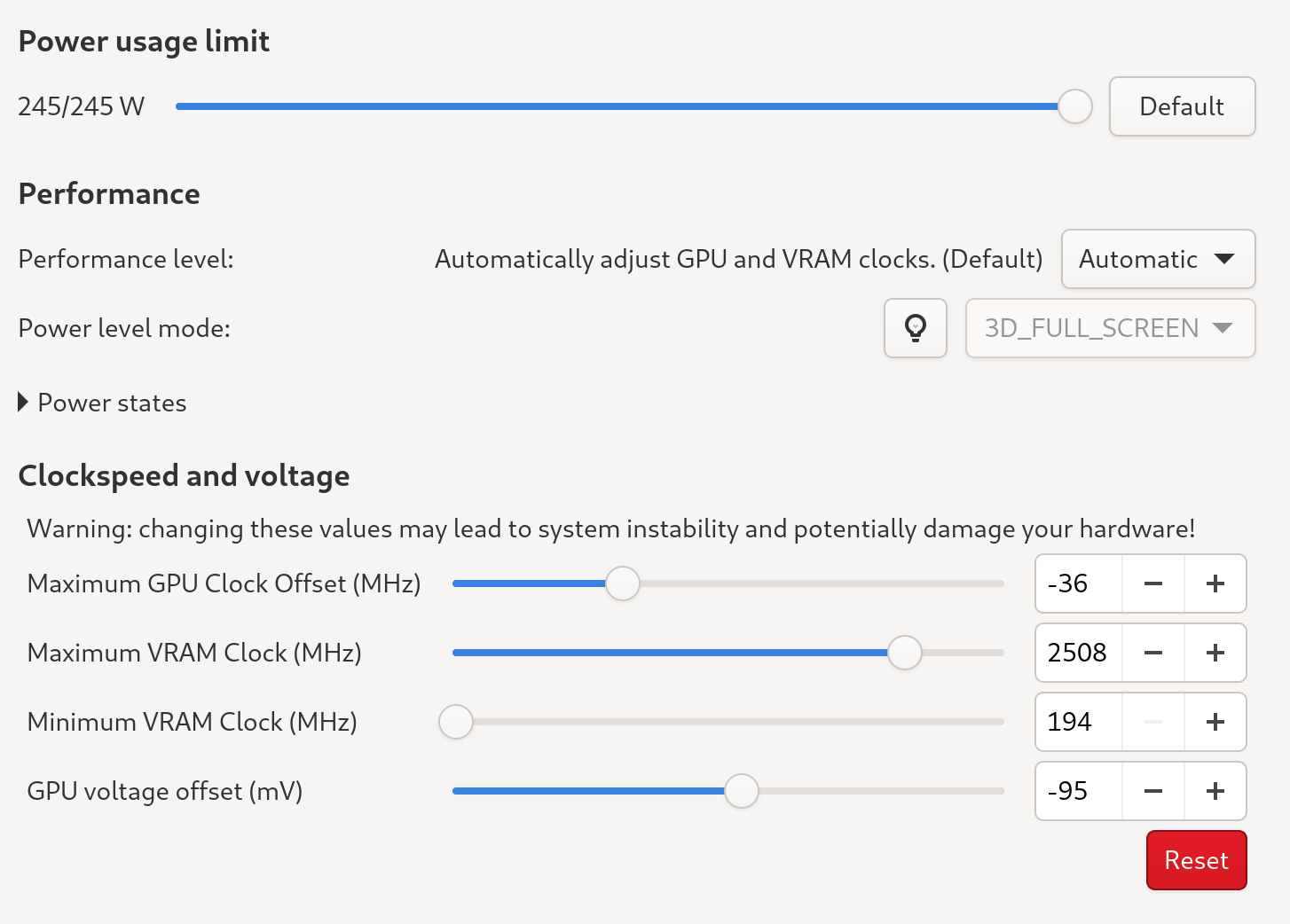This screenshot has width=1290, height=924.
Task: Click the Maximum GPU Clock Offset slider
Action: pos(728,583)
